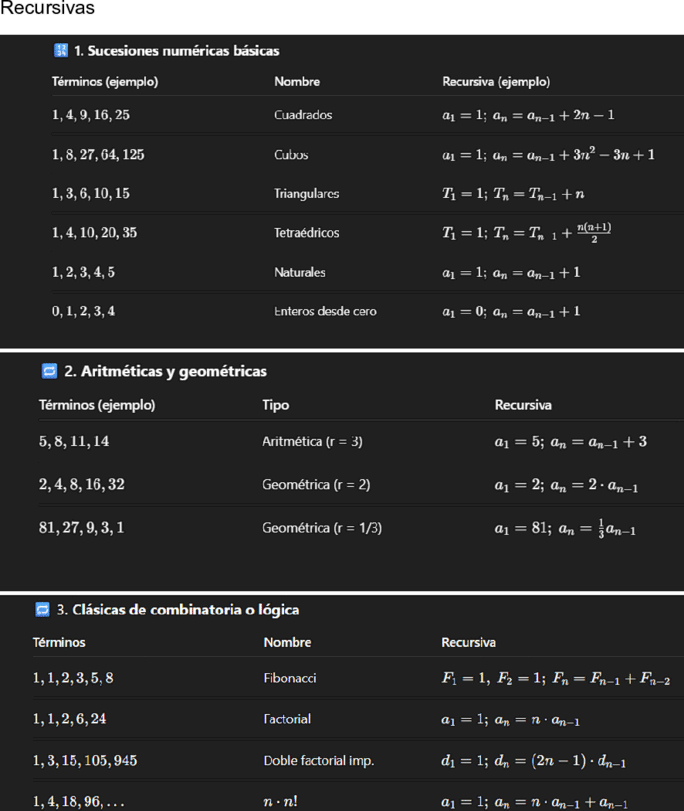
Task: Click the Geométrica (r = 1/3) recursive formula
Action: tap(565, 528)
